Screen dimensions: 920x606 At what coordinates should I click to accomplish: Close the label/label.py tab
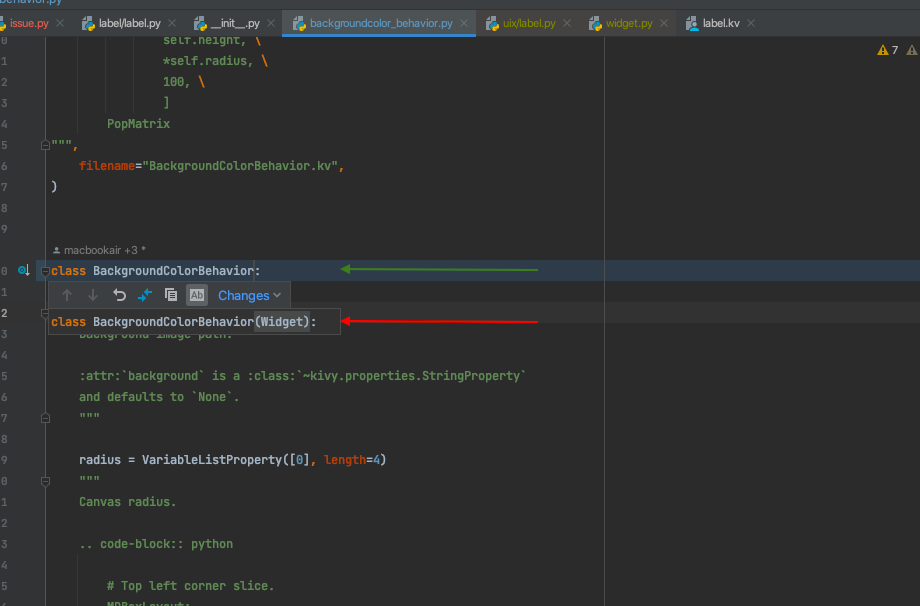click(x=172, y=23)
